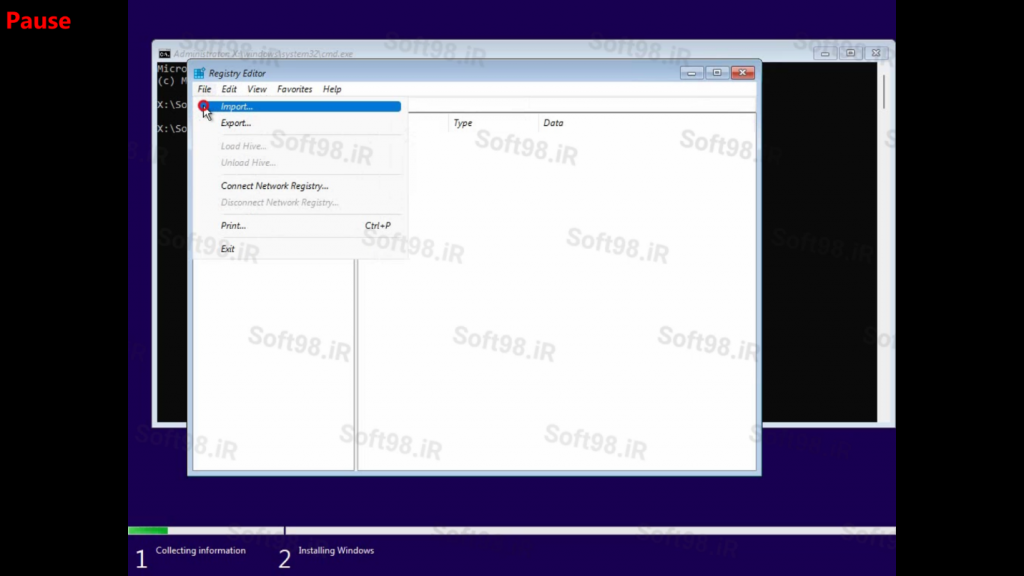
Task: Maximize the cmd.exe window
Action: click(850, 53)
